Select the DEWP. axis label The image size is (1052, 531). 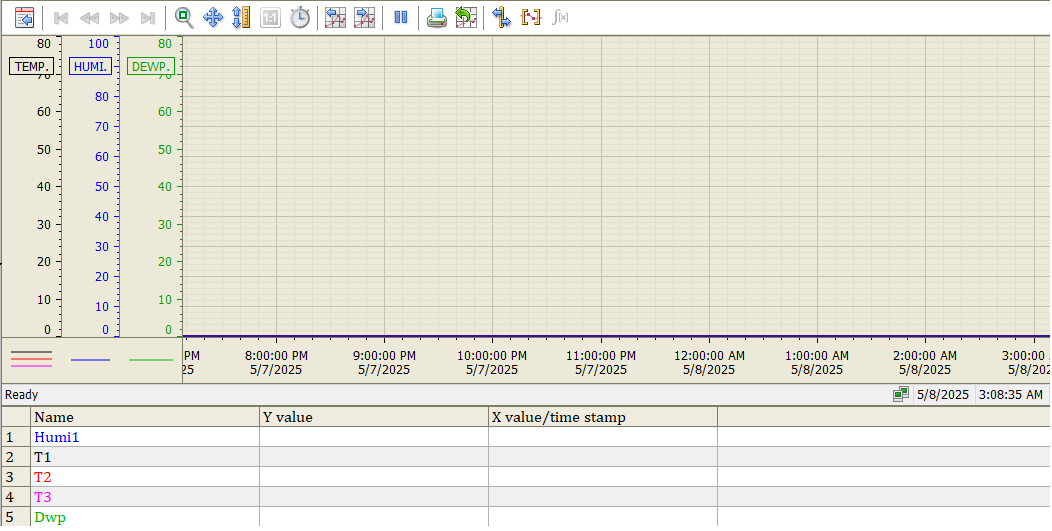(151, 67)
